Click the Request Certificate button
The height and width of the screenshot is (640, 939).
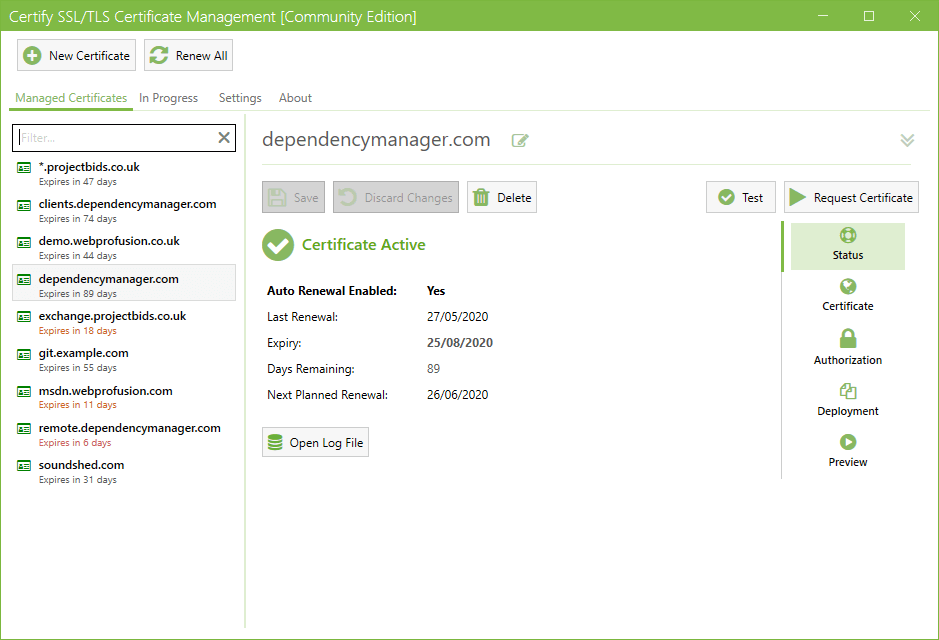851,197
